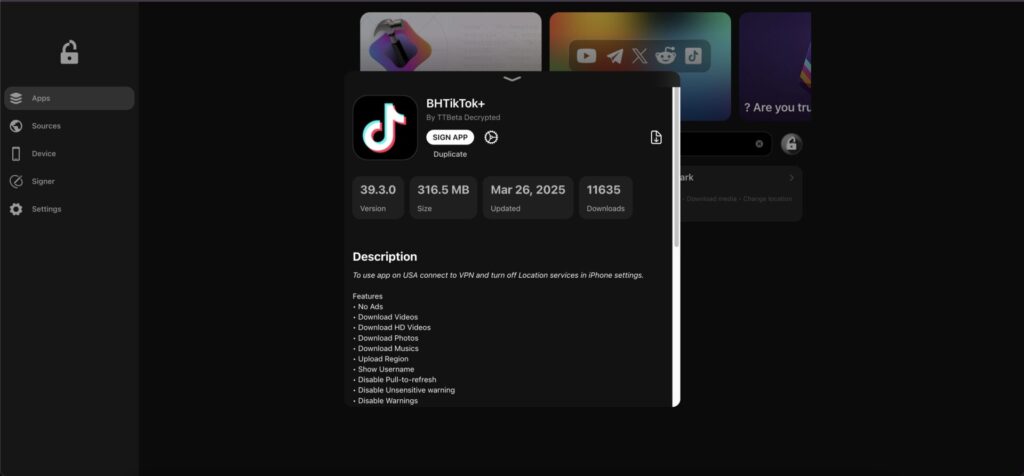Image resolution: width=1024 pixels, height=476 pixels.
Task: Click the SIGN APP button
Action: pos(450,137)
